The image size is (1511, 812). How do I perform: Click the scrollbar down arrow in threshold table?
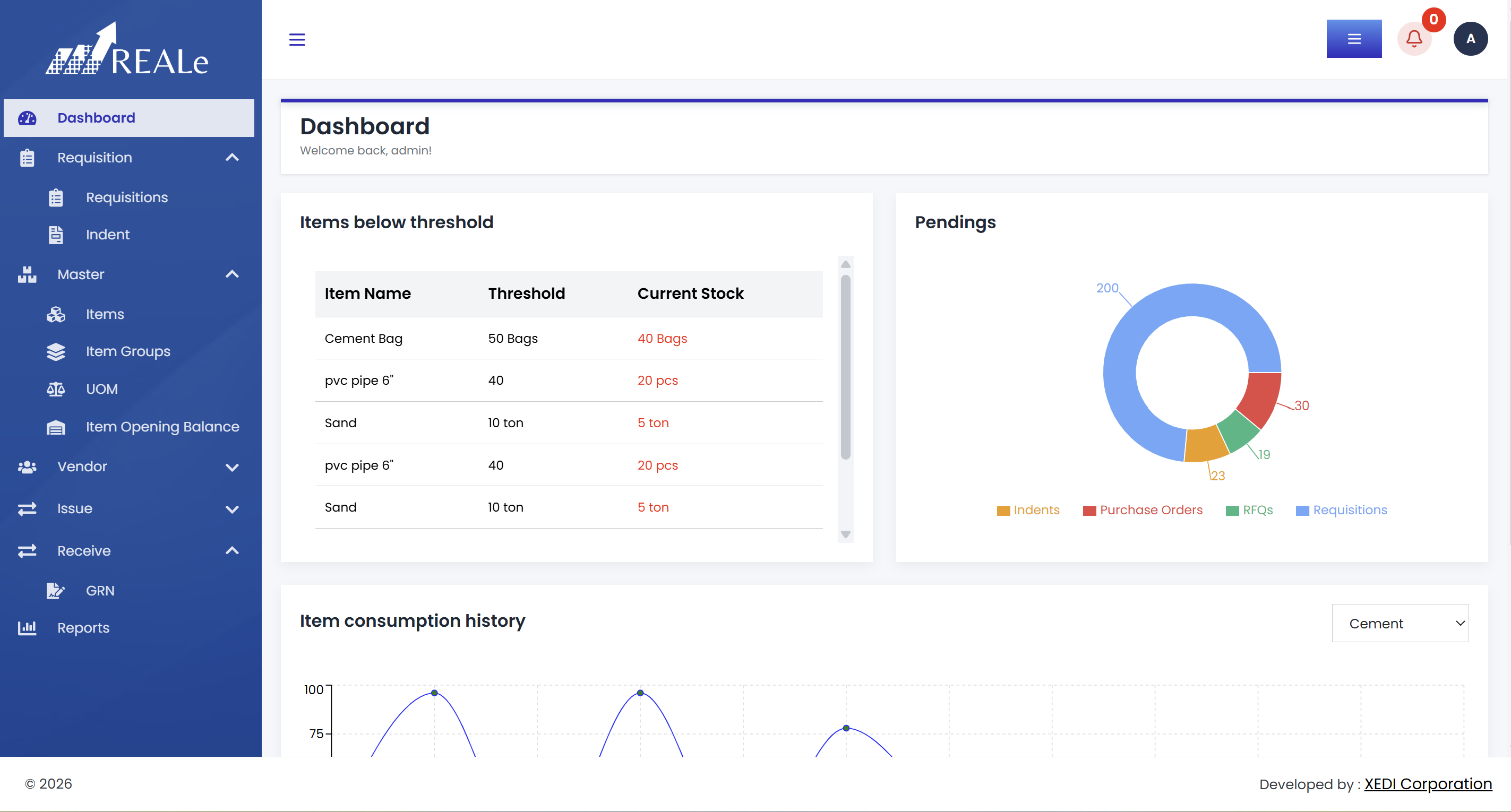845,534
